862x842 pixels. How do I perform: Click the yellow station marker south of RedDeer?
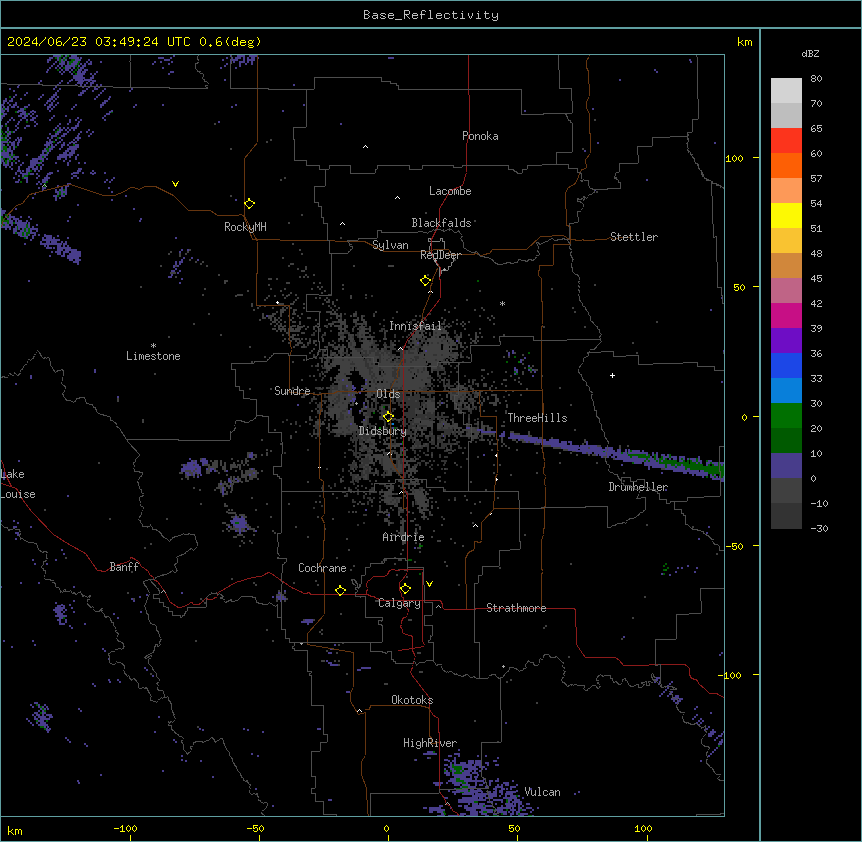(x=425, y=280)
